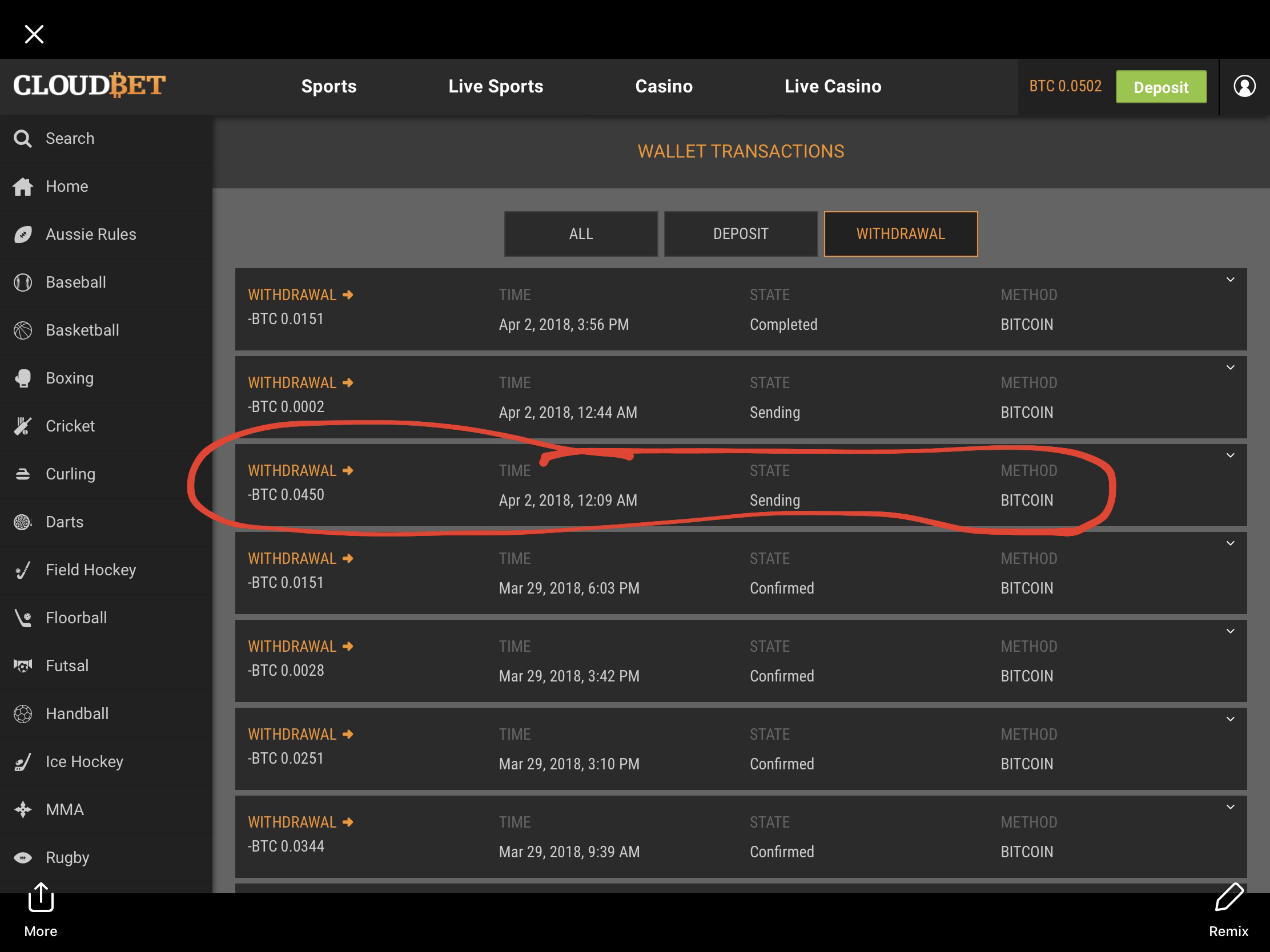The image size is (1270, 952).
Task: Select the WITHDRAWAL tab
Action: click(x=901, y=234)
